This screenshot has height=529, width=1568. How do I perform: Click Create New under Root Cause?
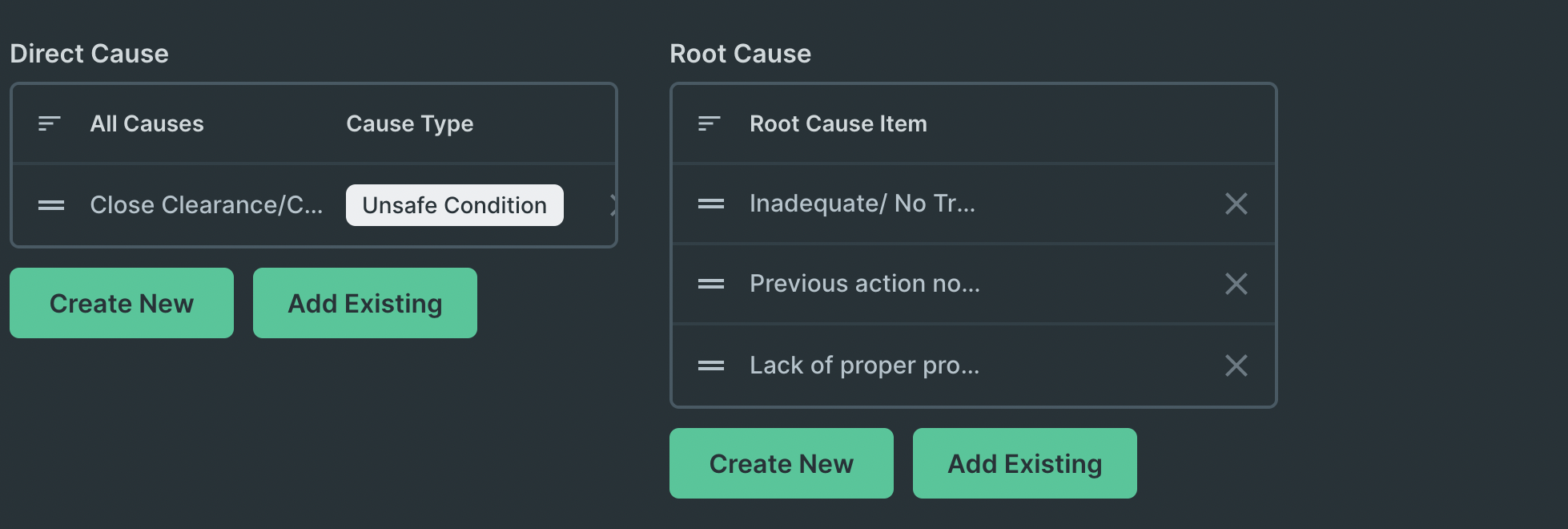[782, 463]
